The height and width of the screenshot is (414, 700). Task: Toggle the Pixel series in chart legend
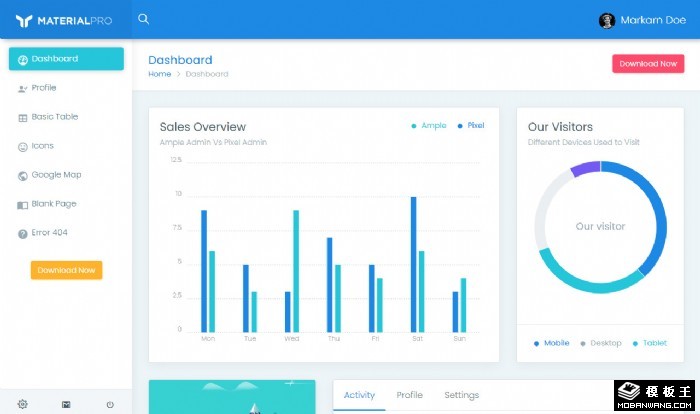[x=471, y=126]
